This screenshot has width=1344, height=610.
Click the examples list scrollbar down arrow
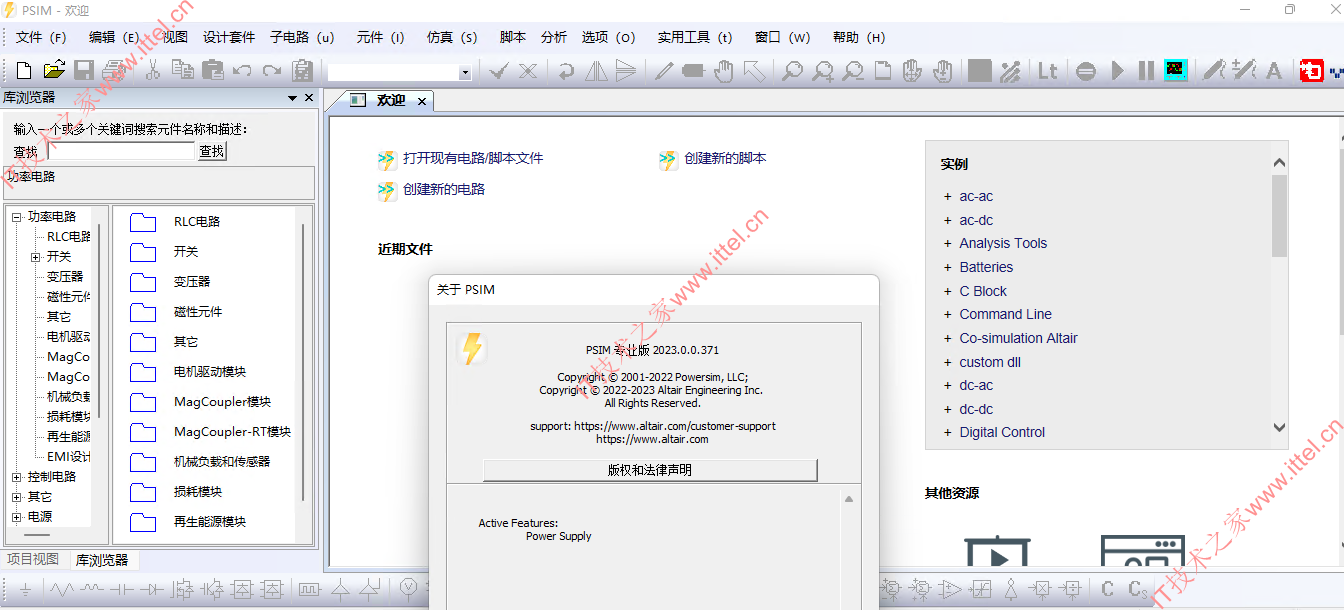click(x=1279, y=427)
